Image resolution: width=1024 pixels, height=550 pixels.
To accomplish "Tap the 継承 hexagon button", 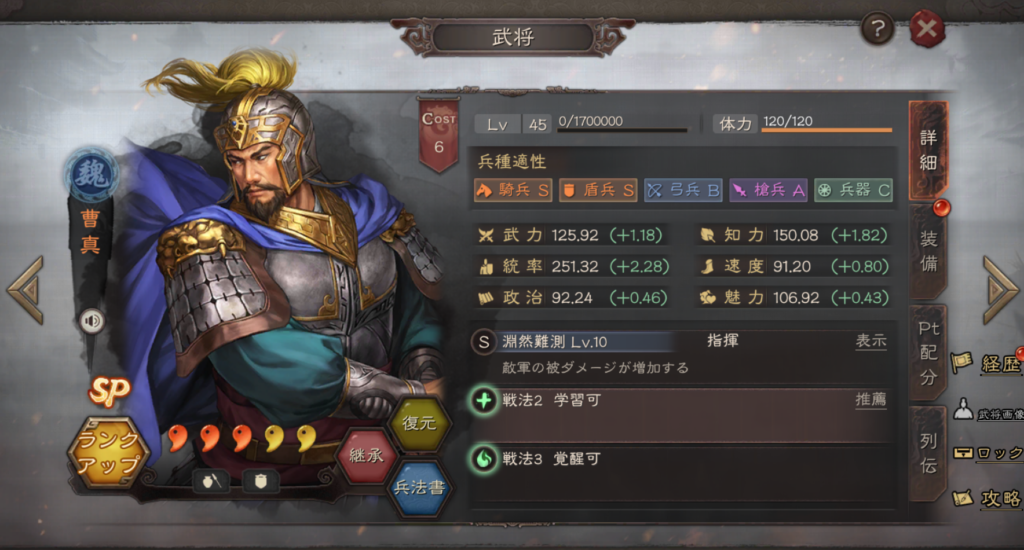I will 366,455.
